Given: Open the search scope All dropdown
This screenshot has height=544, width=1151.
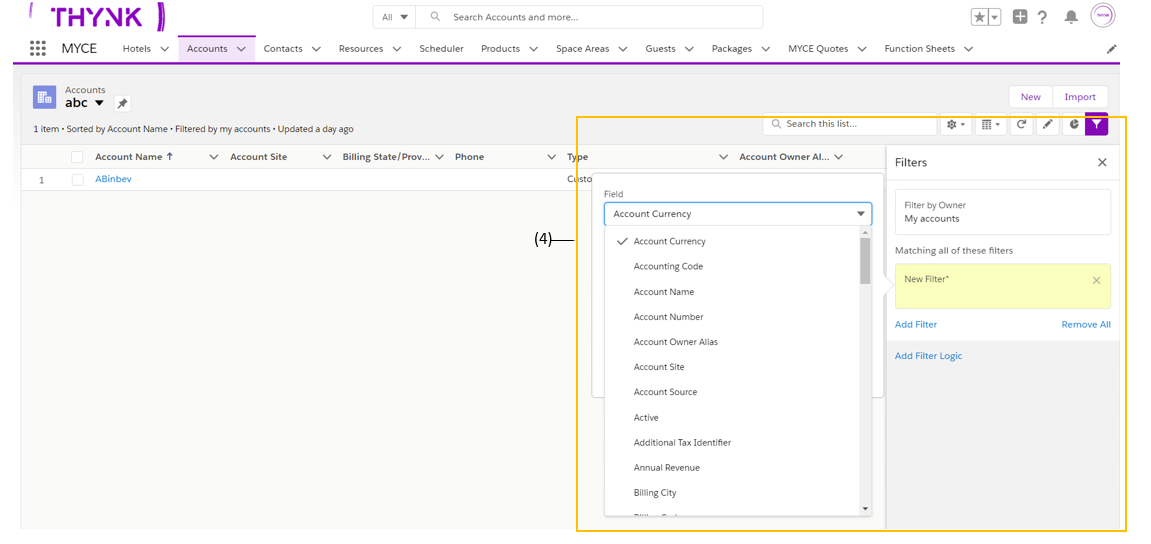Looking at the screenshot, I should click(x=394, y=17).
